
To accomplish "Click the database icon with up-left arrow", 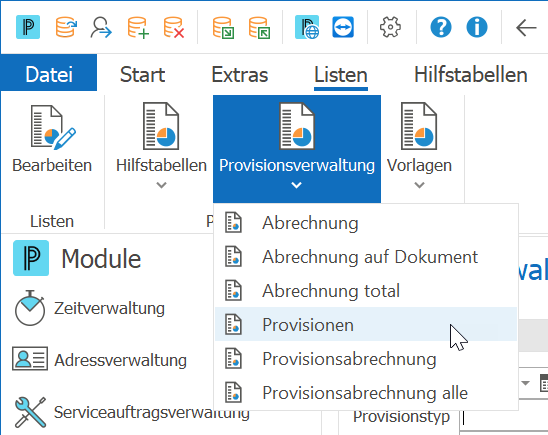I will pyautogui.click(x=259, y=28).
